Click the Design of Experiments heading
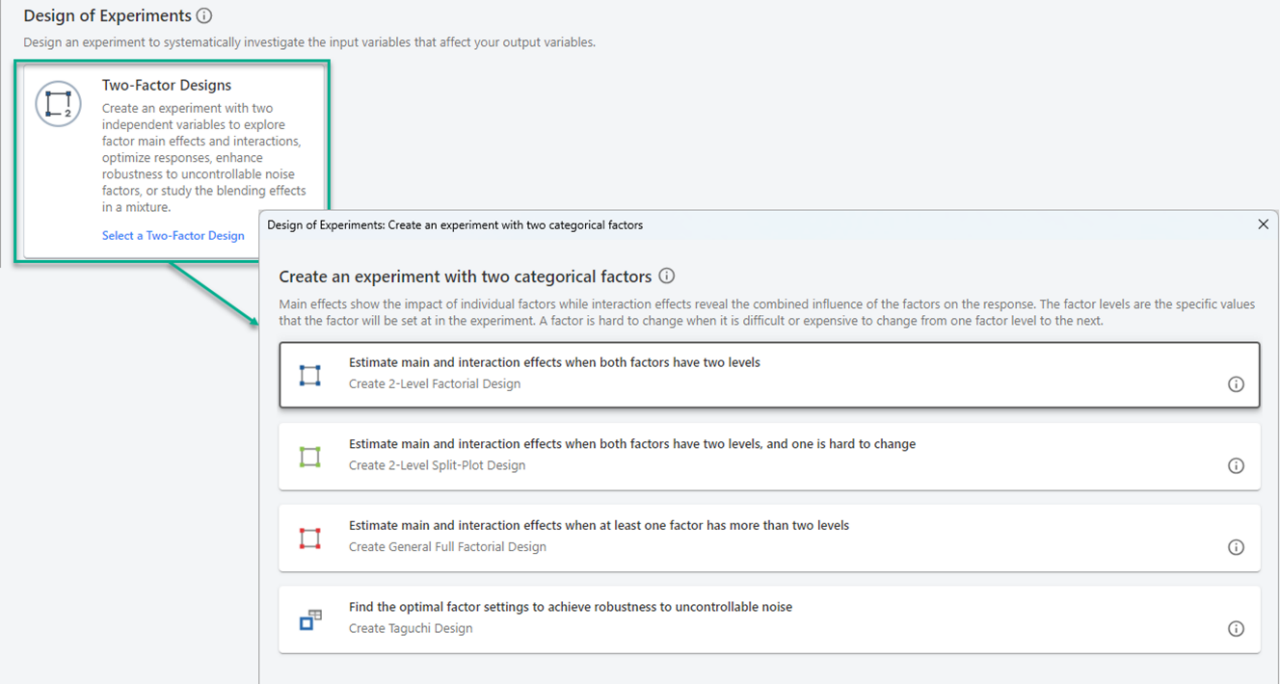 coord(108,15)
